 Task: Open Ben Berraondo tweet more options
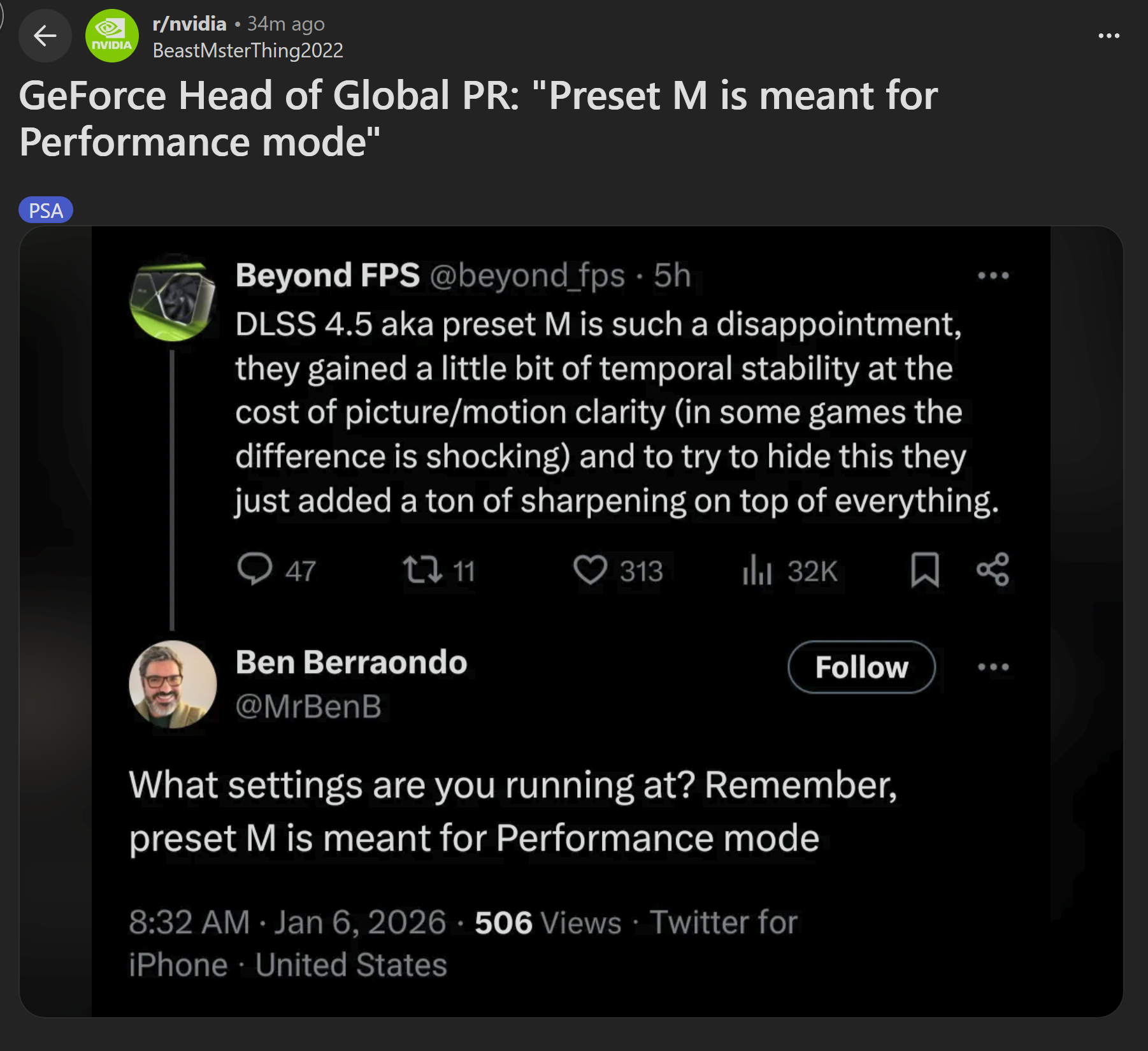coord(993,667)
